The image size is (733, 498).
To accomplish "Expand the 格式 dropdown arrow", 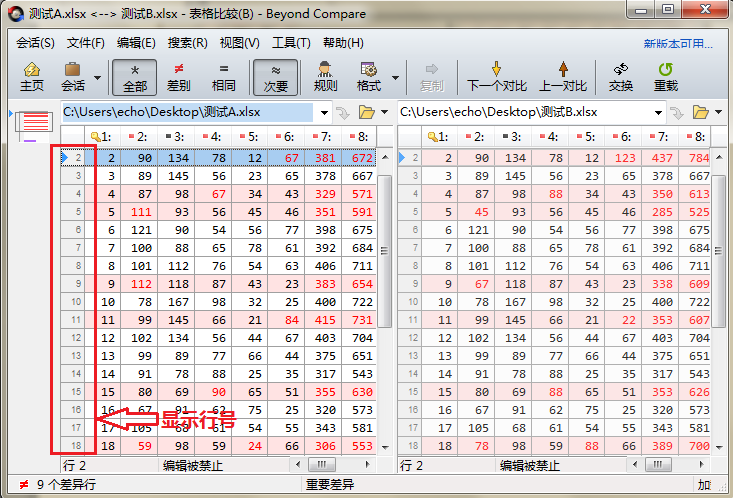I will (395, 78).
